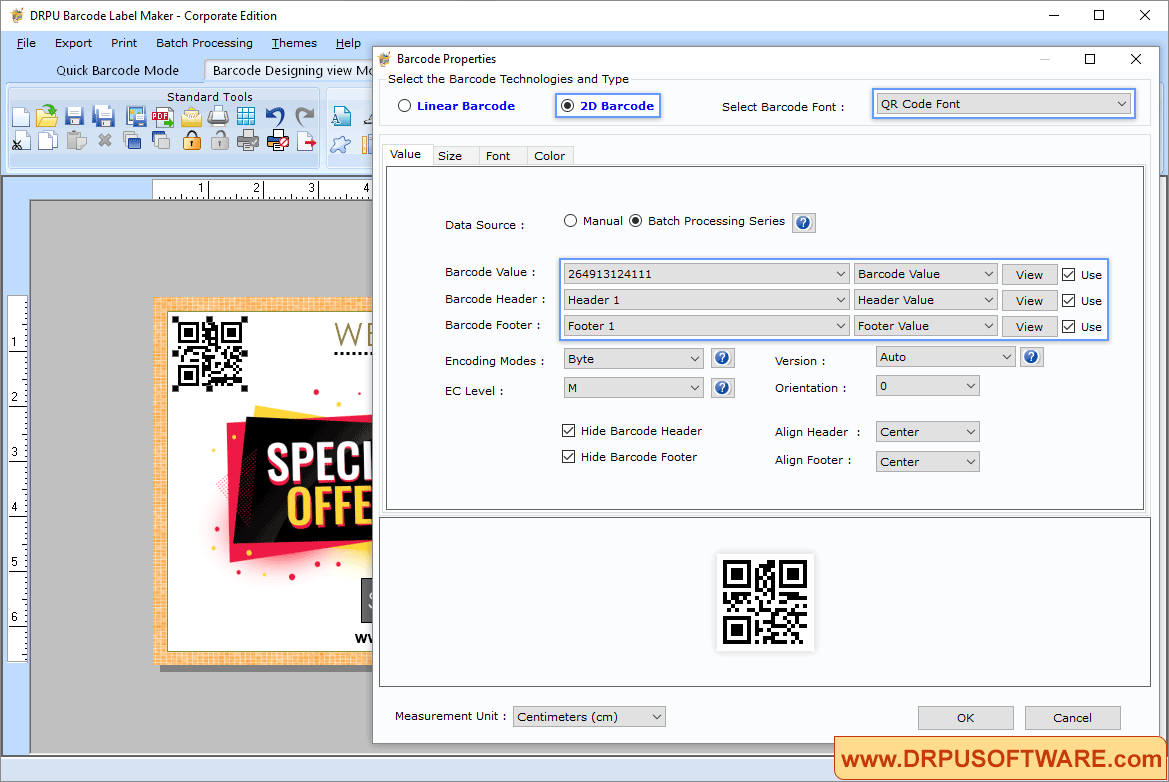The height and width of the screenshot is (782, 1169).
Task: Select the 2D Barcode radio button
Action: 567,106
